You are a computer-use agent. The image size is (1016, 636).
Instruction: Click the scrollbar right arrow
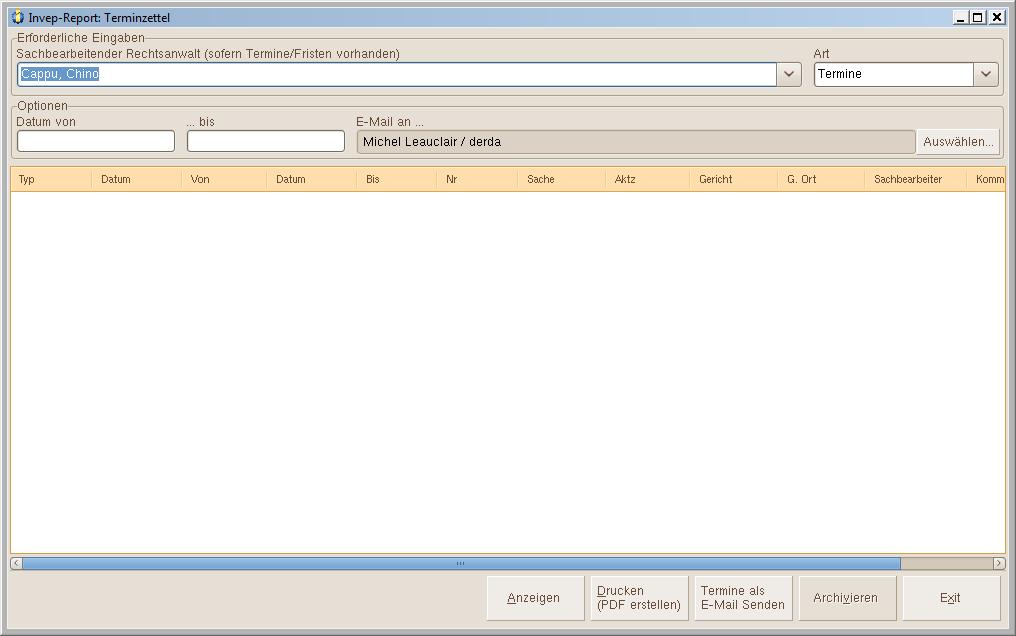click(999, 563)
